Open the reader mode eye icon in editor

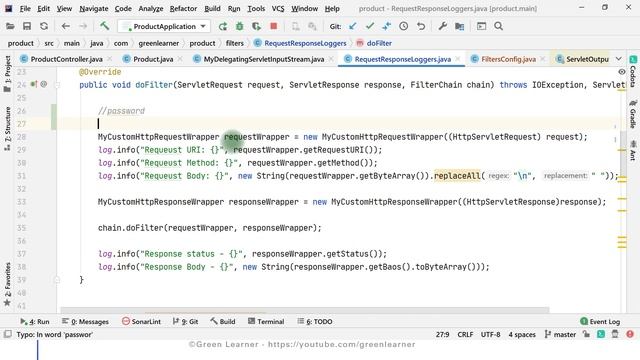[622, 72]
